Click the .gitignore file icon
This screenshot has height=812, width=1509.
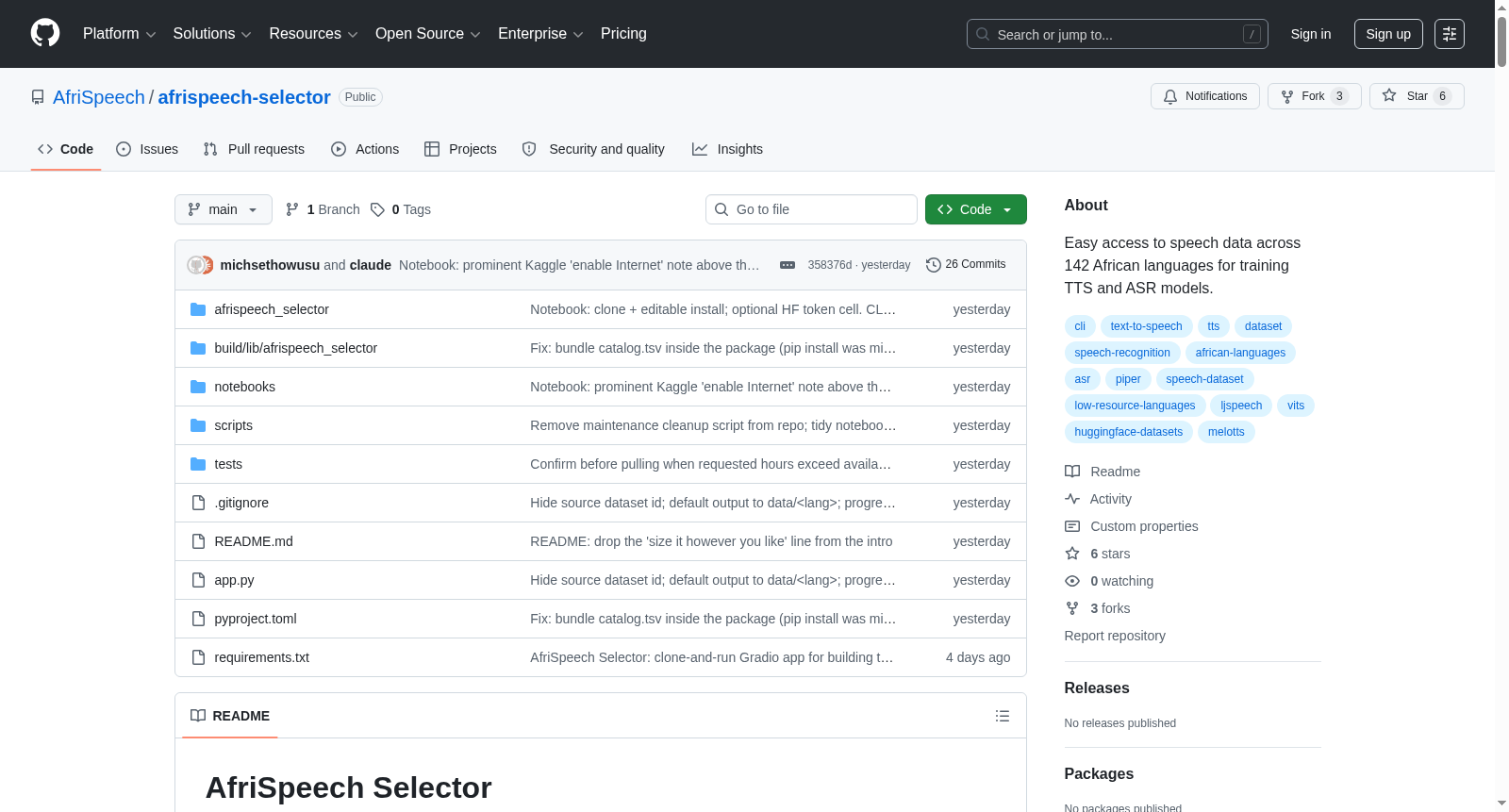pos(198,503)
